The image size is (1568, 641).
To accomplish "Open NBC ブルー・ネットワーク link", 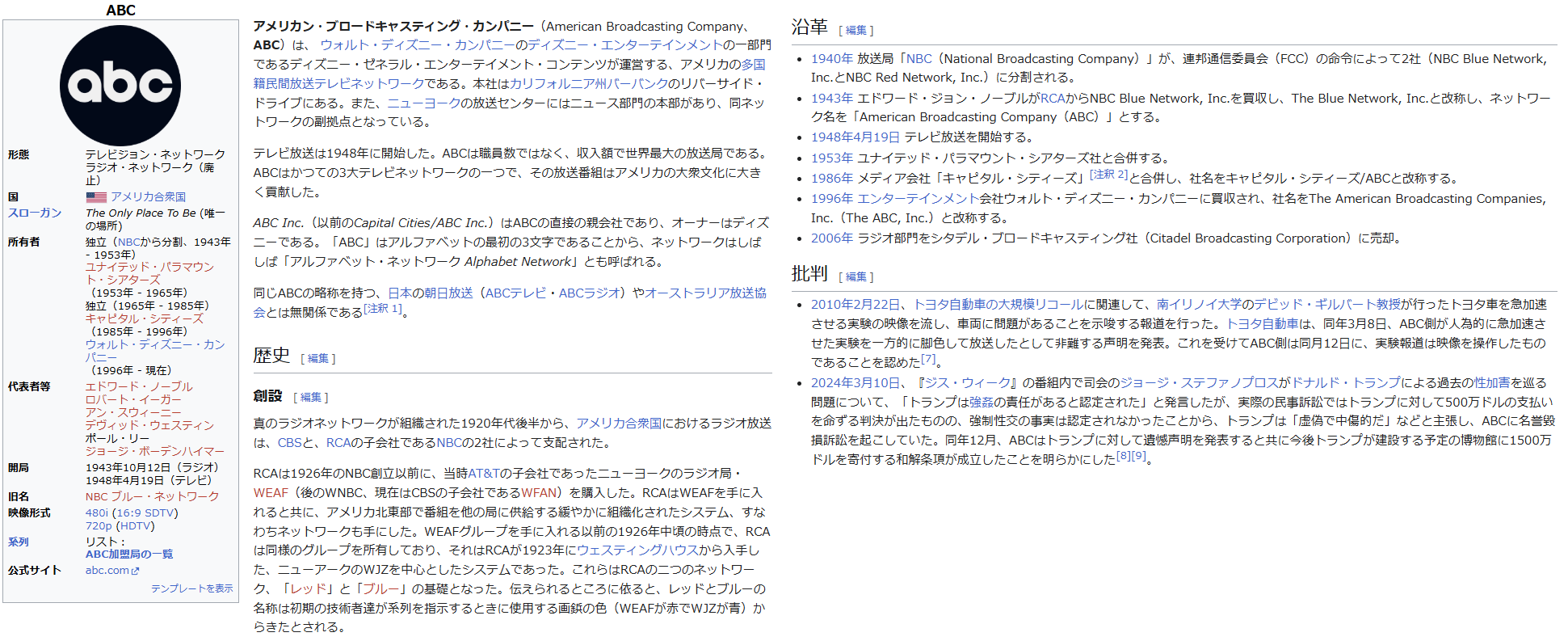I will [x=152, y=496].
